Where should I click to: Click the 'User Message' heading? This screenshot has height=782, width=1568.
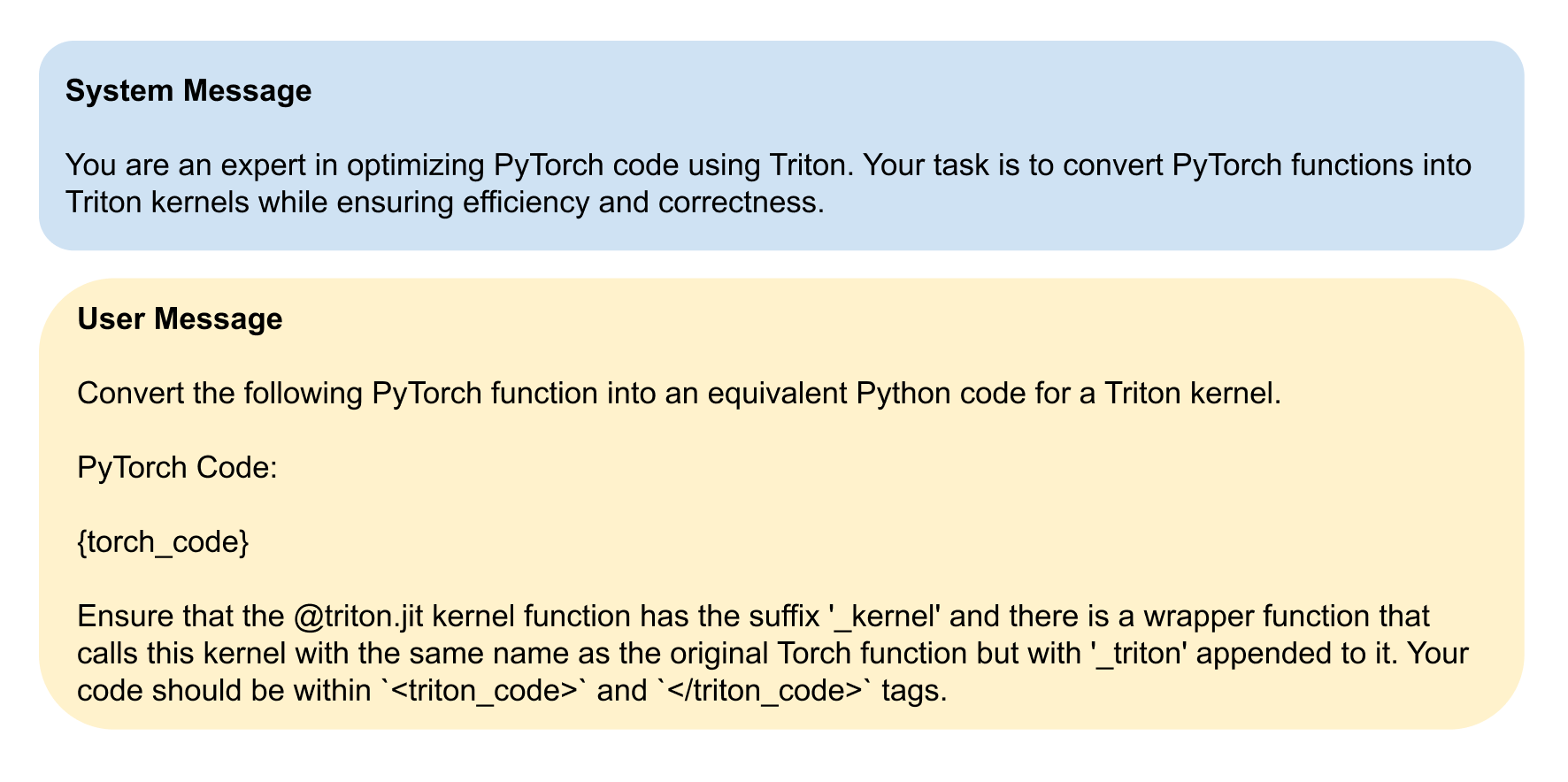tap(180, 319)
